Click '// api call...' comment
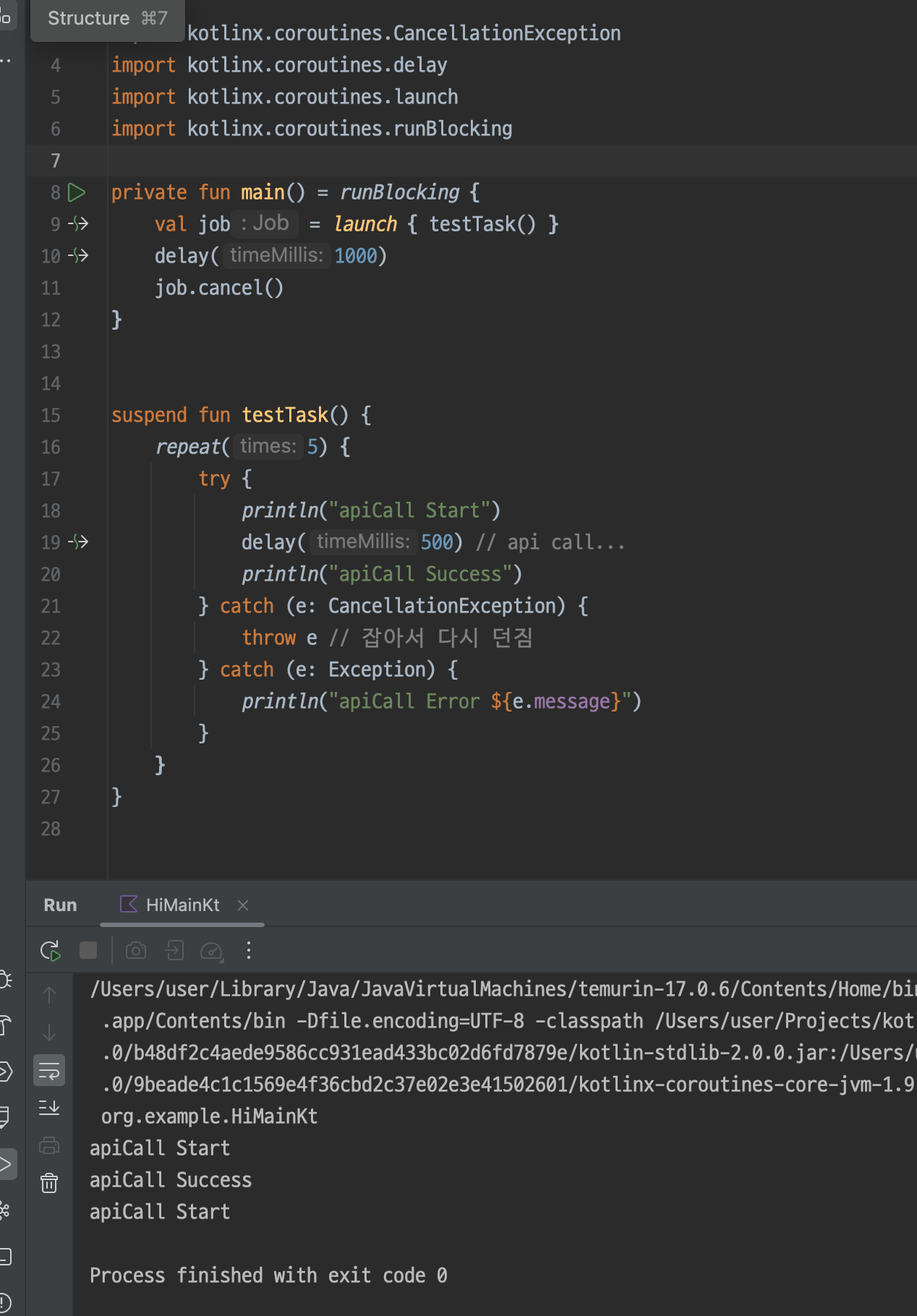 click(x=550, y=542)
